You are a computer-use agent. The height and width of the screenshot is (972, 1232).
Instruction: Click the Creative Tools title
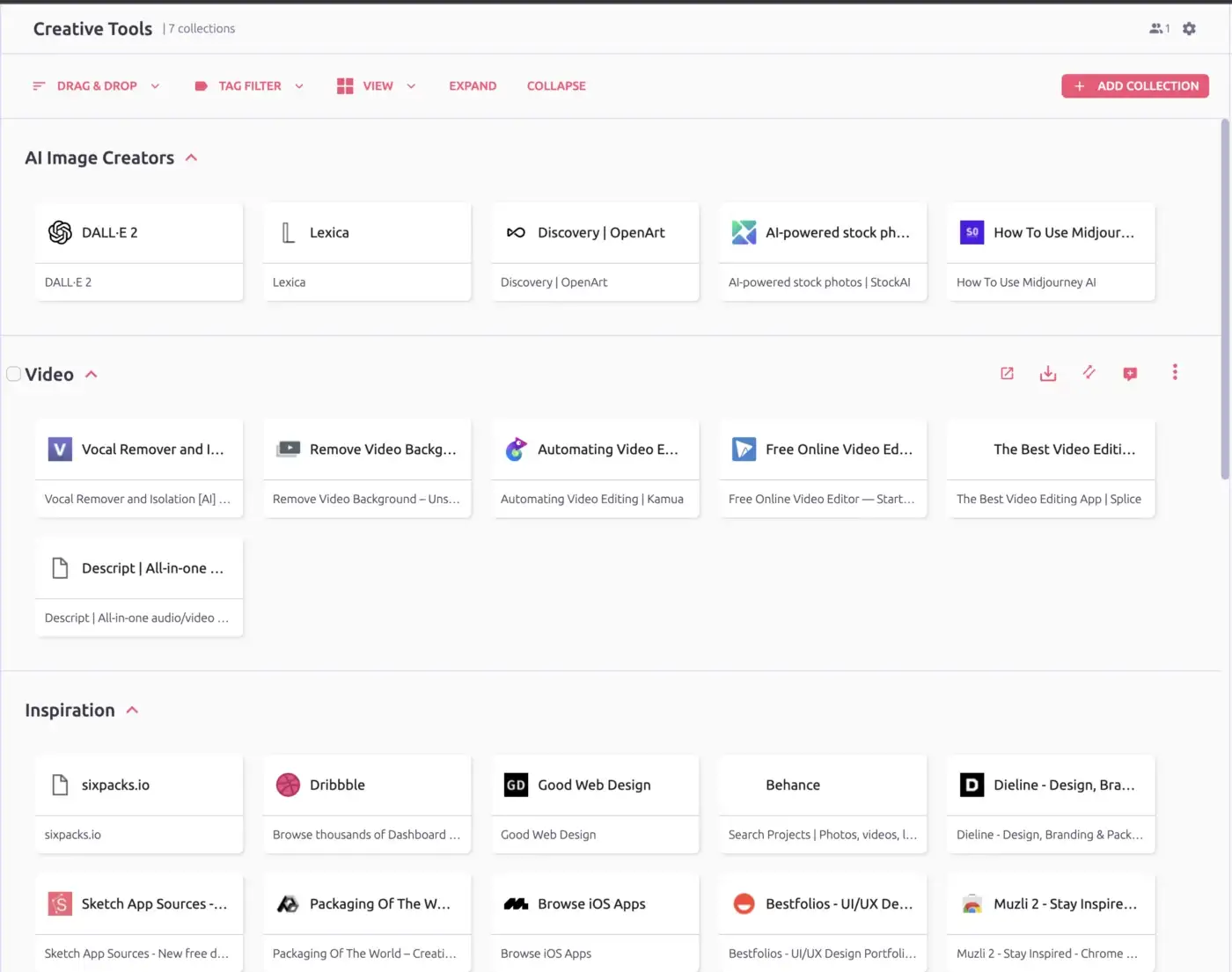[x=92, y=29]
